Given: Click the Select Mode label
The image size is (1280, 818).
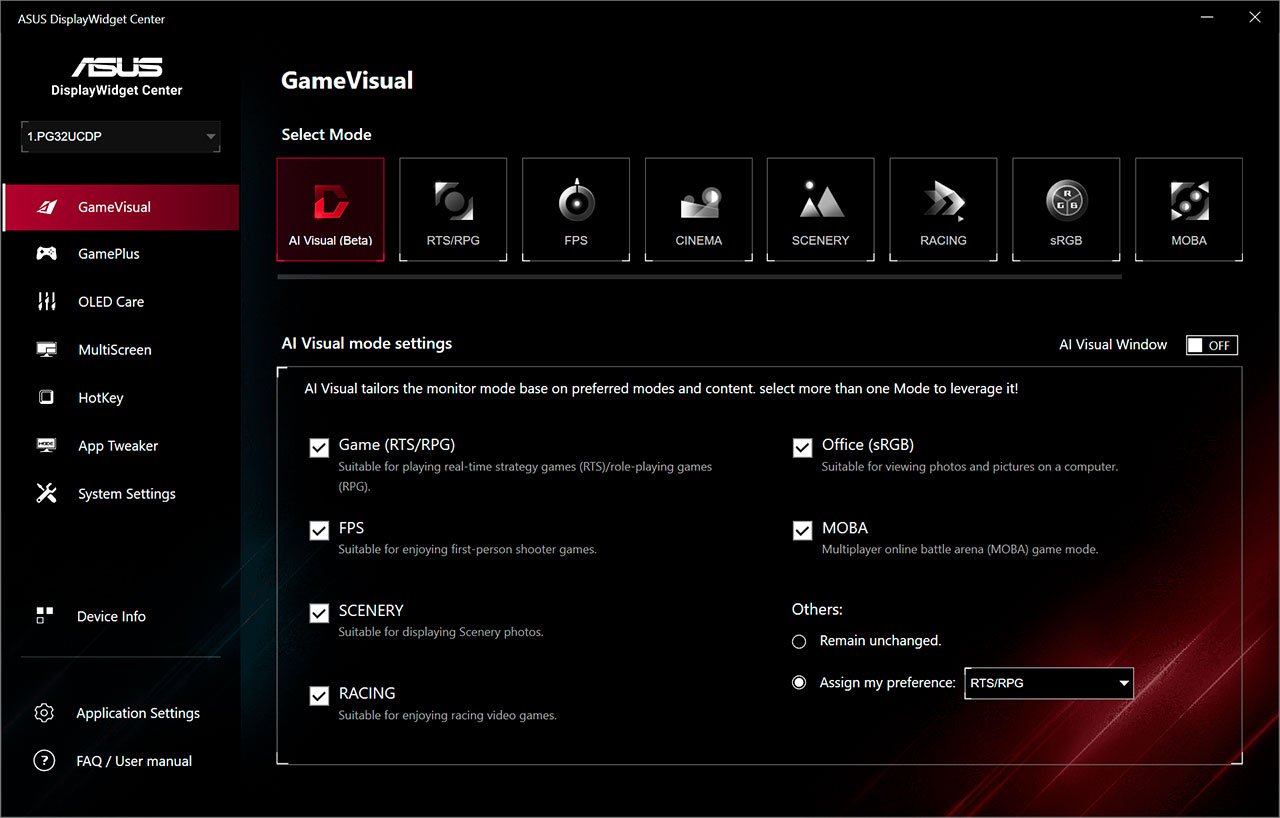Looking at the screenshot, I should tap(326, 135).
